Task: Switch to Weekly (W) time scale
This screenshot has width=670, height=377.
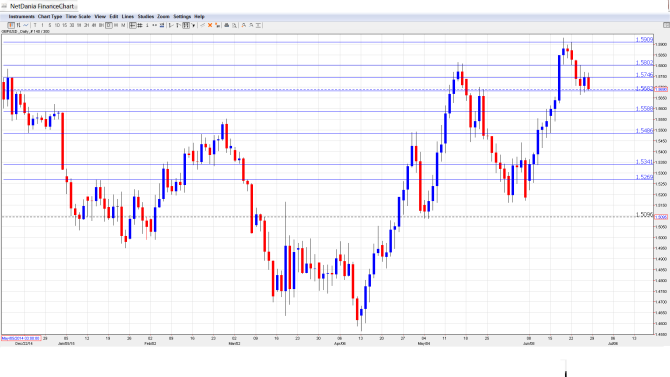Action: point(116,26)
